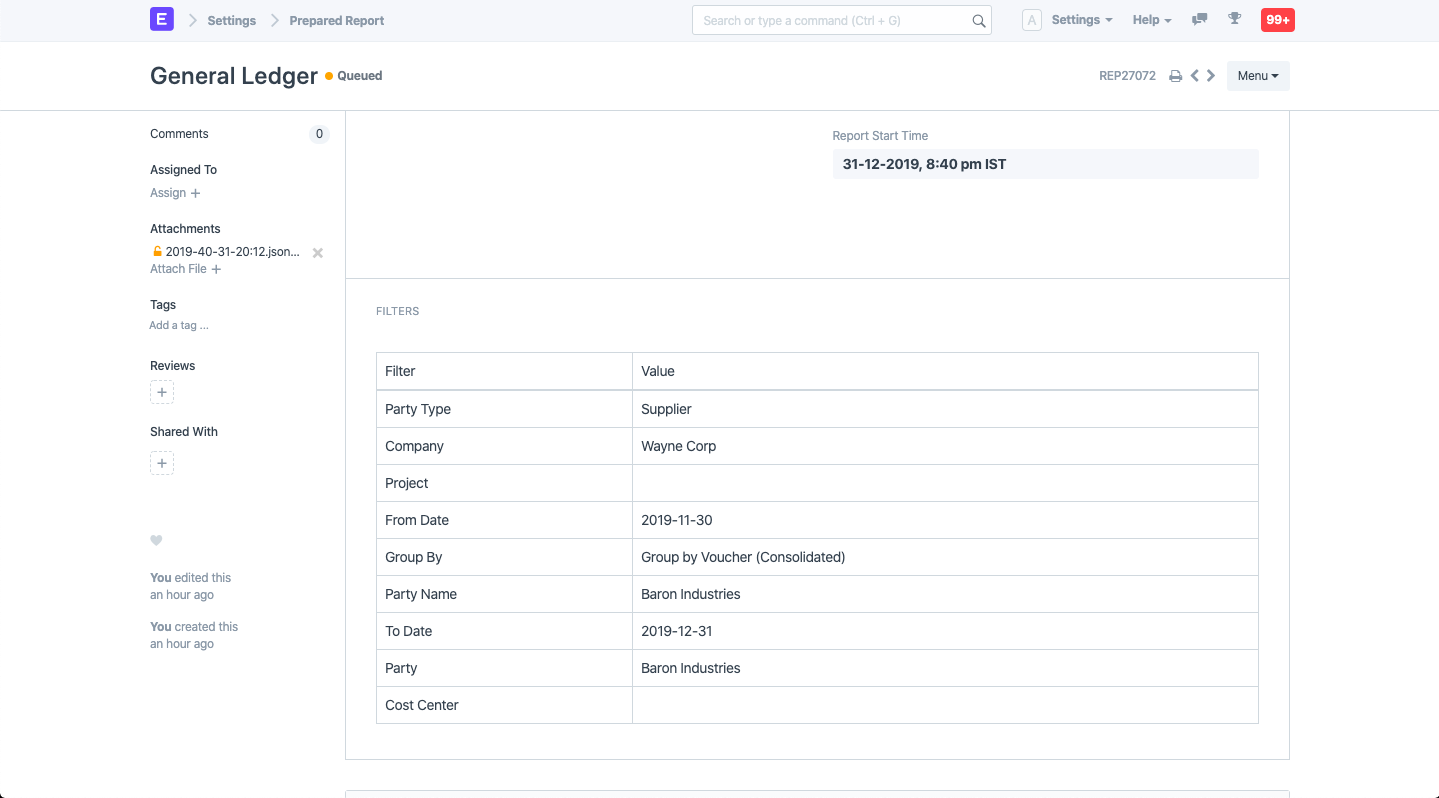Remove the attached JSON file

pyautogui.click(x=317, y=253)
